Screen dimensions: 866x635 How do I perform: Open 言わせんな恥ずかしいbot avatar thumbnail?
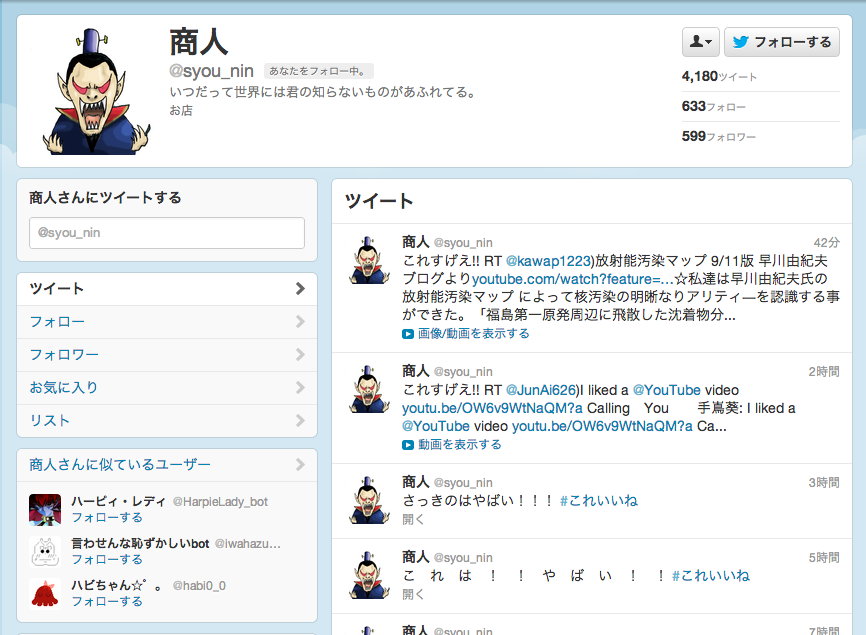click(45, 552)
